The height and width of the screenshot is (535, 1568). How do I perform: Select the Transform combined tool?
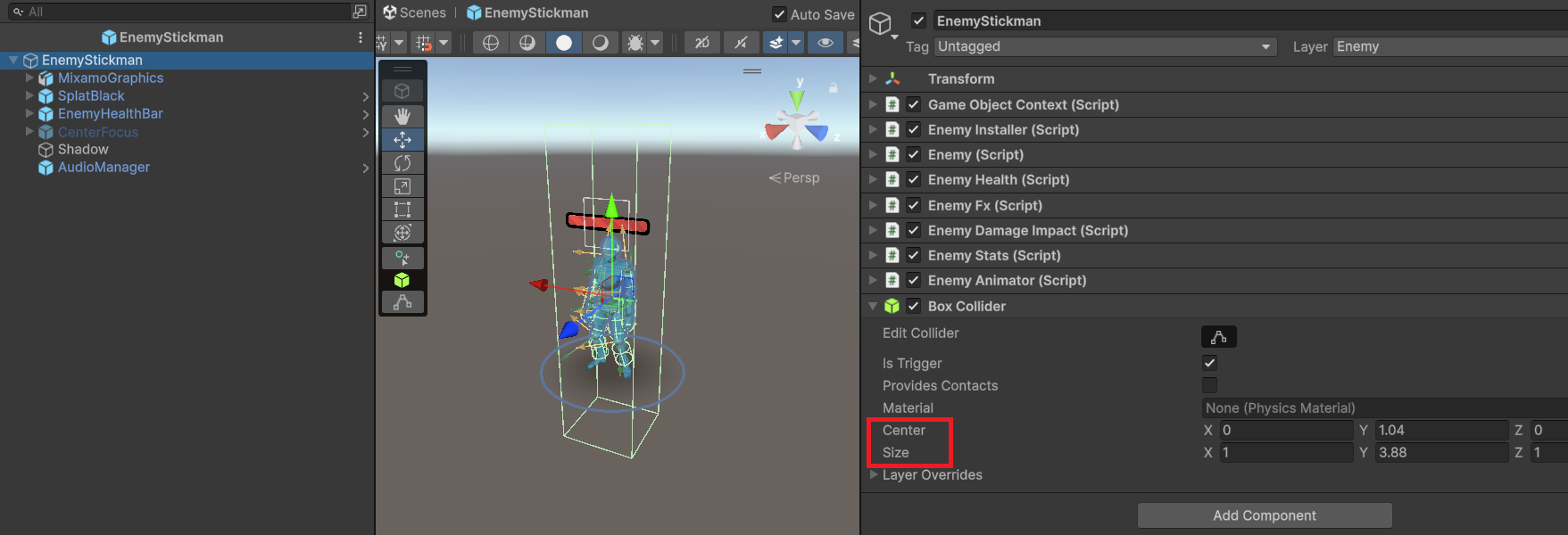tap(402, 233)
